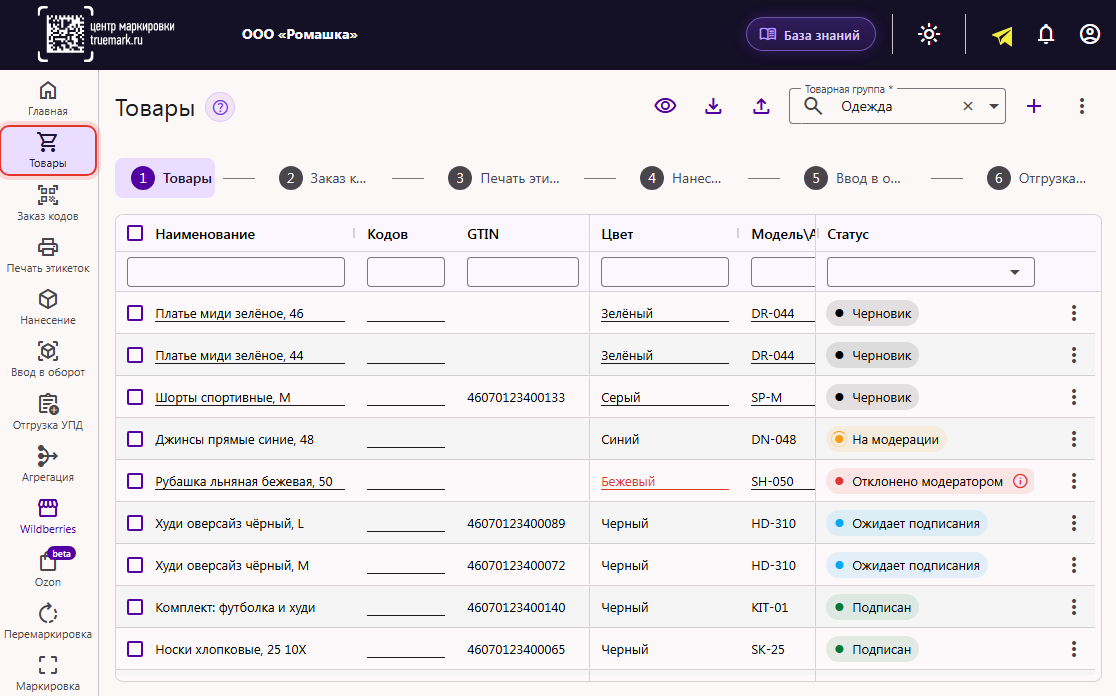Open actions menu for Худи оверсайз чёрный, L
This screenshot has height=696, width=1116.
tap(1074, 523)
